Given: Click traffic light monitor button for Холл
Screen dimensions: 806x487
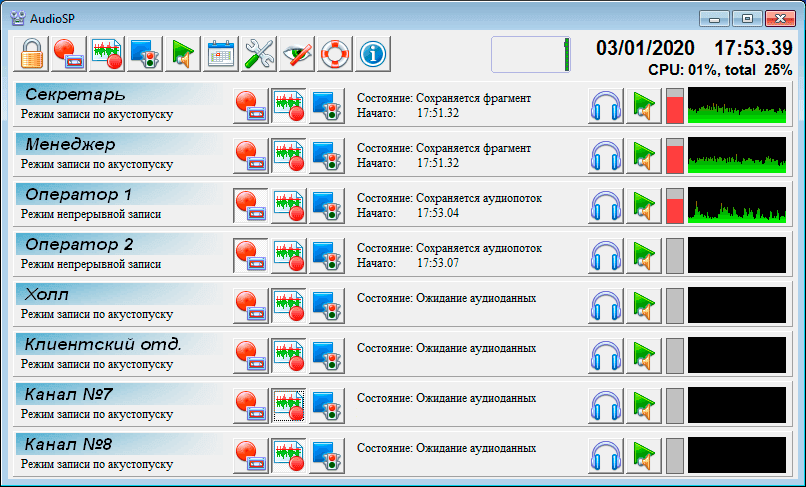Looking at the screenshot, I should click(x=327, y=305).
